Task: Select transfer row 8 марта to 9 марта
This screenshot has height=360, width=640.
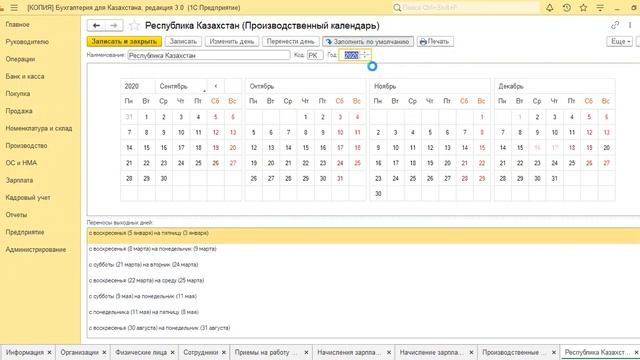Action: coord(363,249)
